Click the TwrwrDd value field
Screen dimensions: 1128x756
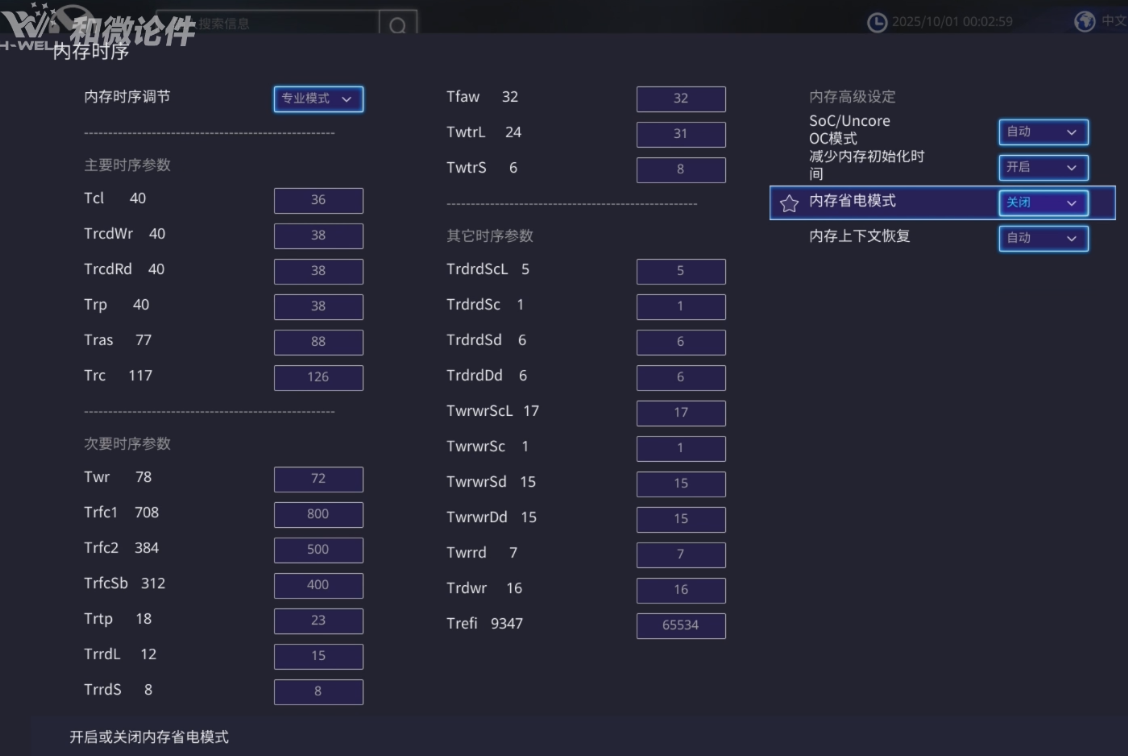click(681, 519)
